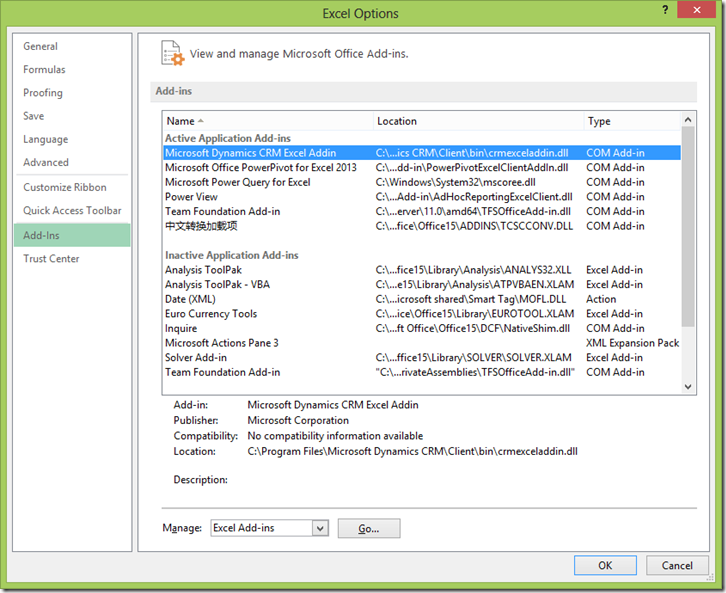Select the 中文转换加载项 add-in row
Screen dimensions: 726x593
[422, 226]
